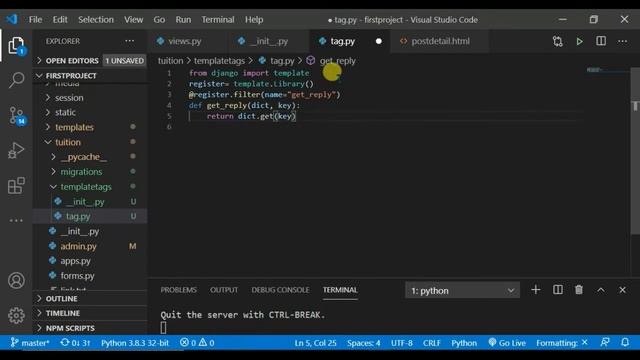Open errors and warnings count in status bar

click(197, 343)
